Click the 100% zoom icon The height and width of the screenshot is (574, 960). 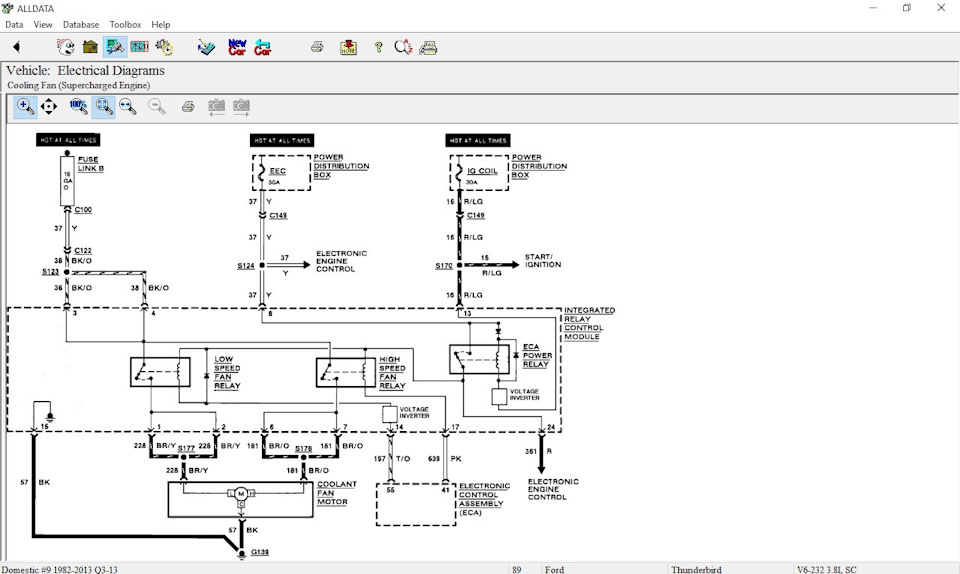78,106
